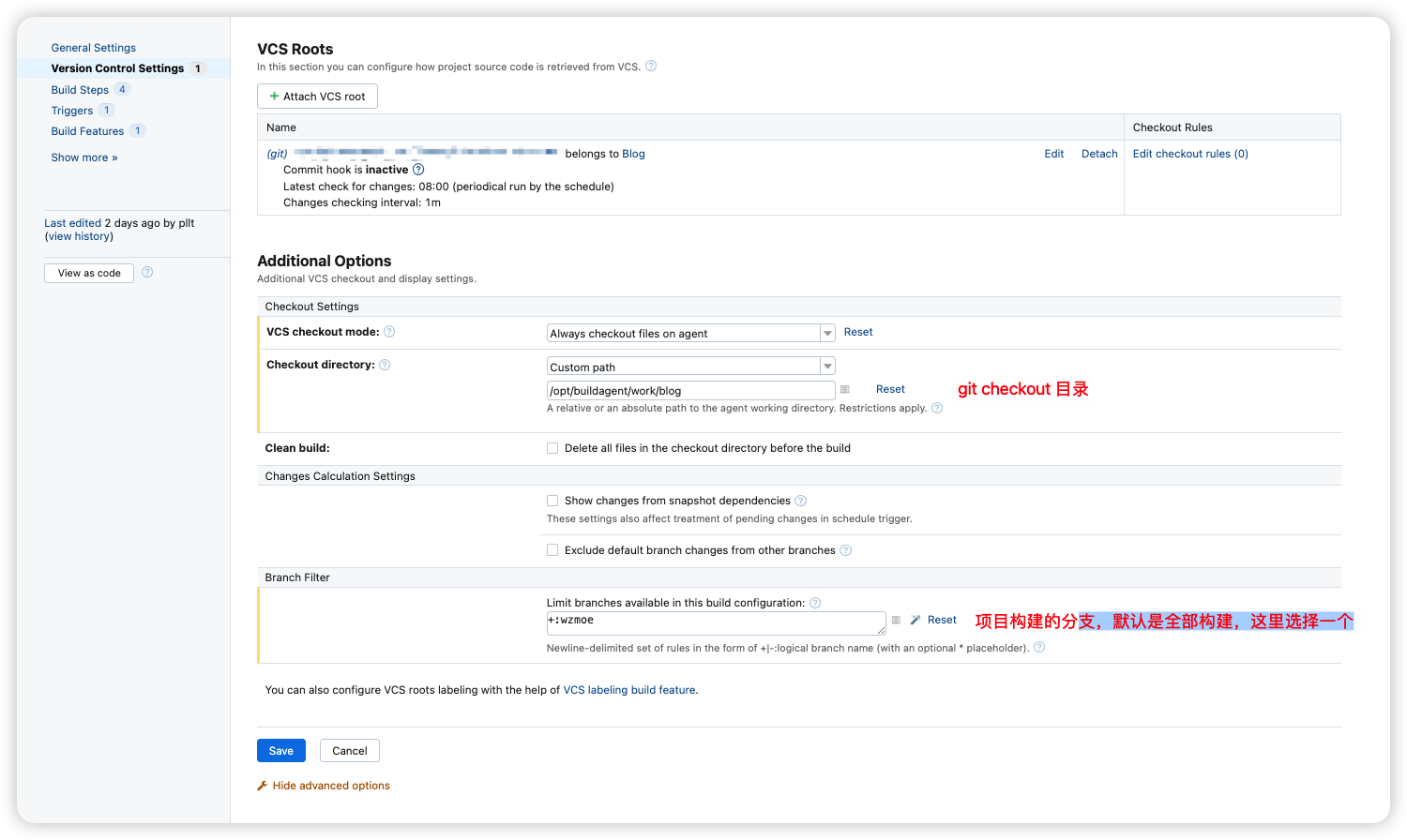Edit the git VCS root
Screen dimensions: 1407x840
(1054, 154)
